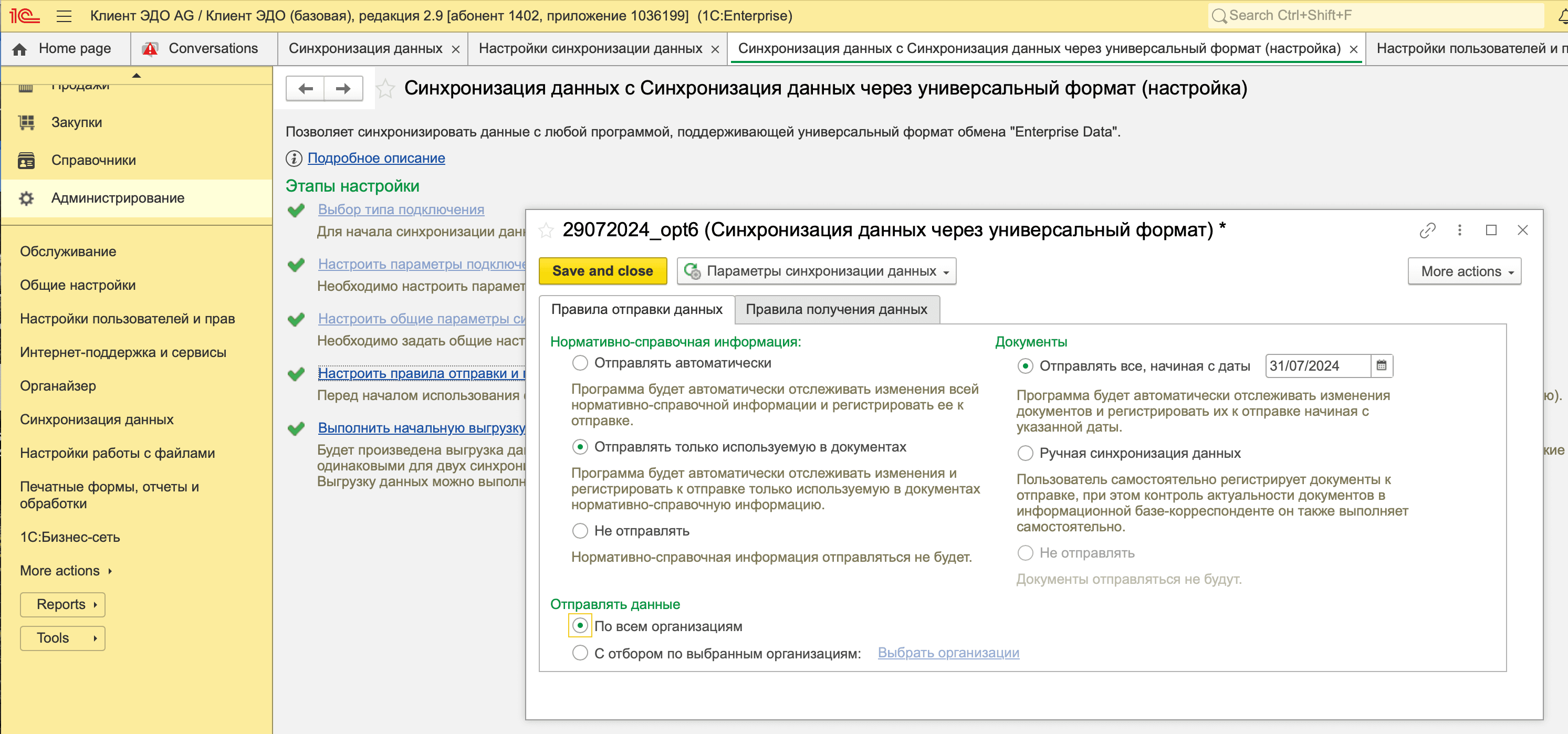Viewport: 1568px width, 734px height.
Task: Click the Администрирование gear icon
Action: tap(26, 198)
